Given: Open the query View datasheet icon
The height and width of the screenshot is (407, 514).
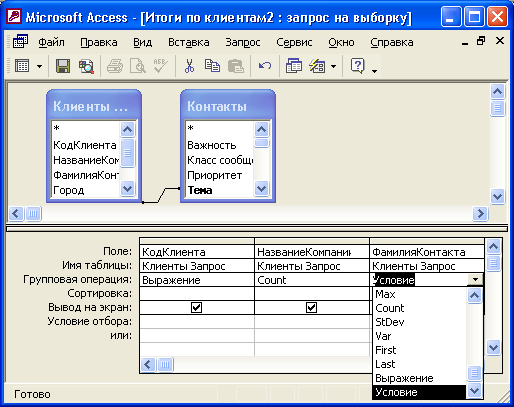Looking at the screenshot, I should click(x=22, y=66).
